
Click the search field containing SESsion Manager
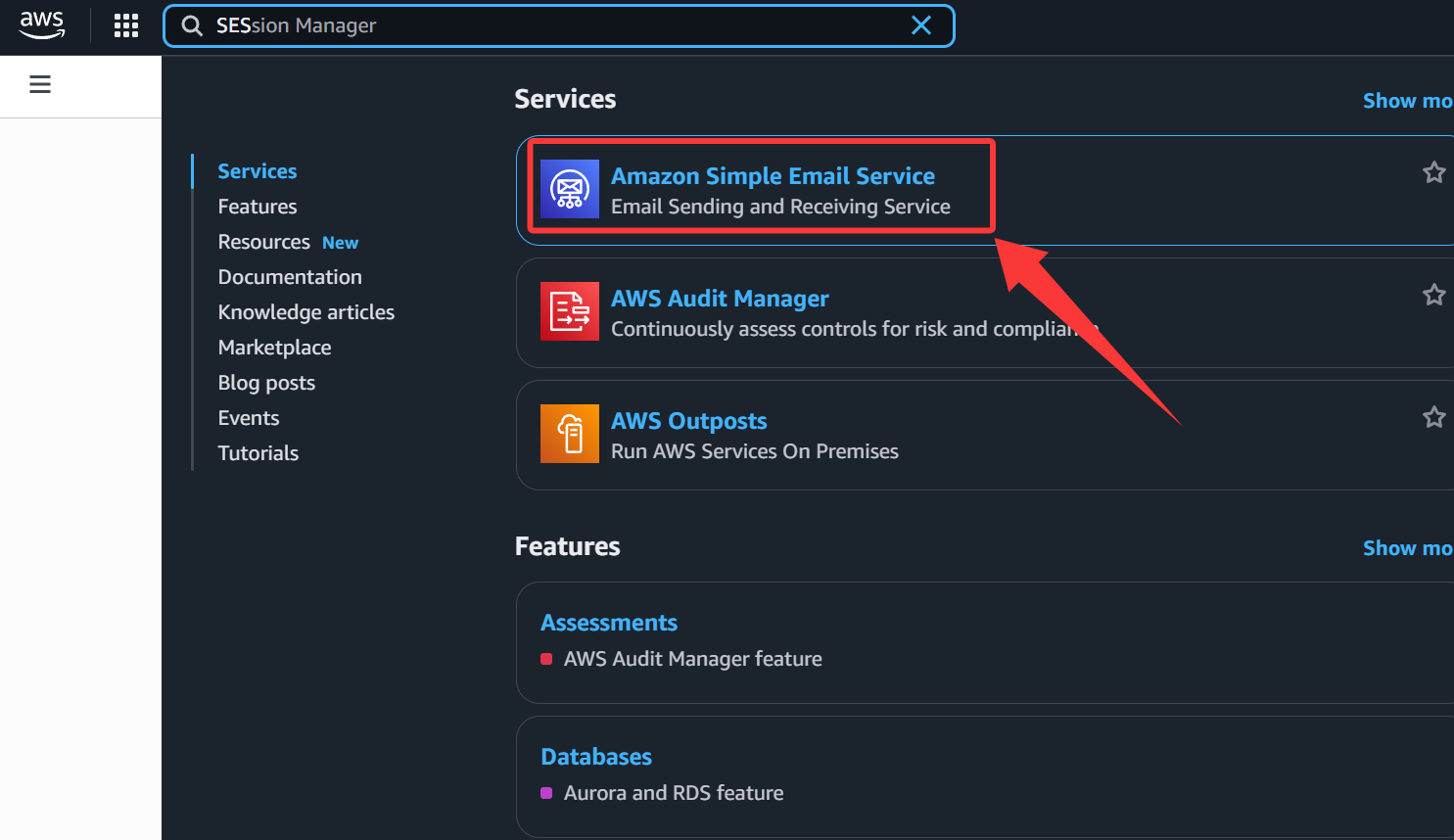click(558, 25)
